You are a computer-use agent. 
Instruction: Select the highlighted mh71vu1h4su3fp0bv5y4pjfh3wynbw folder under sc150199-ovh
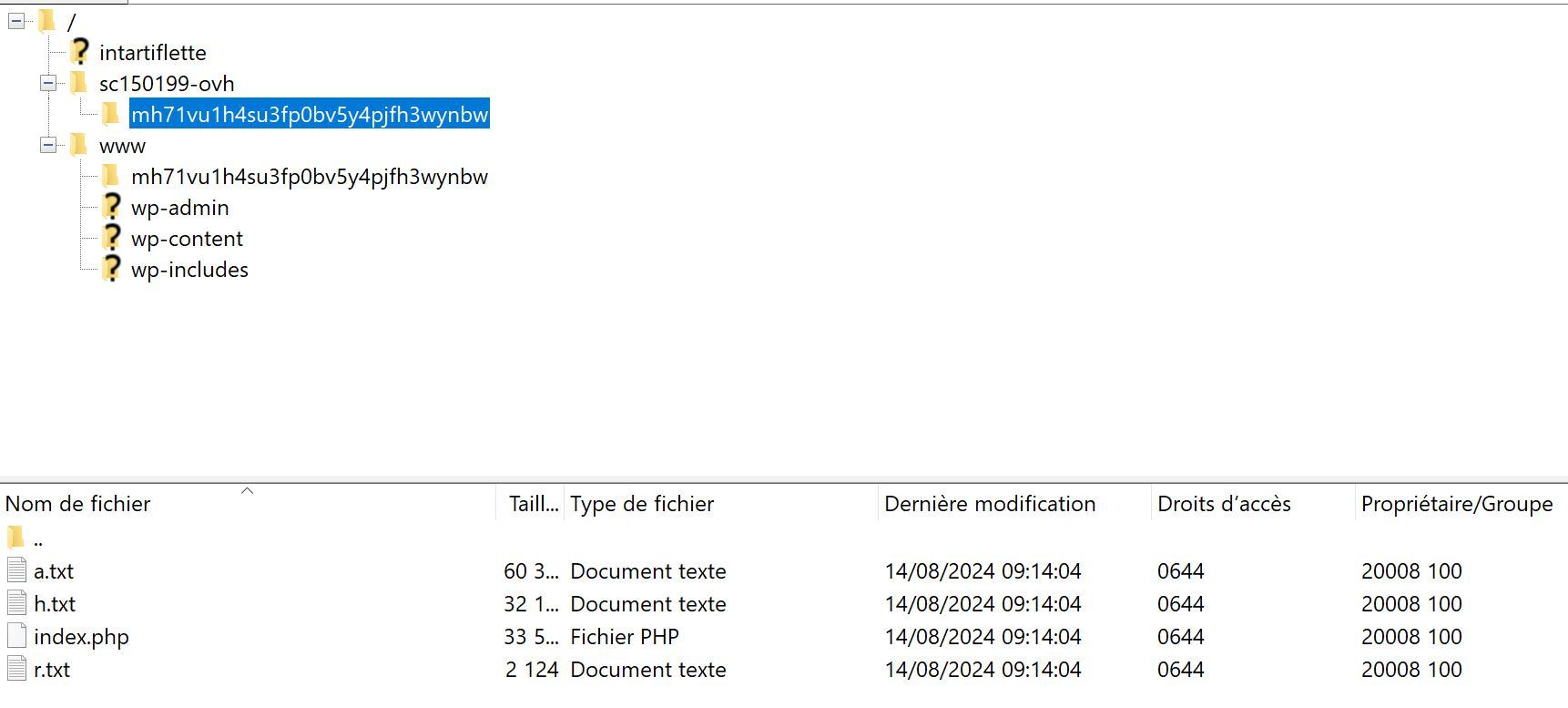310,115
